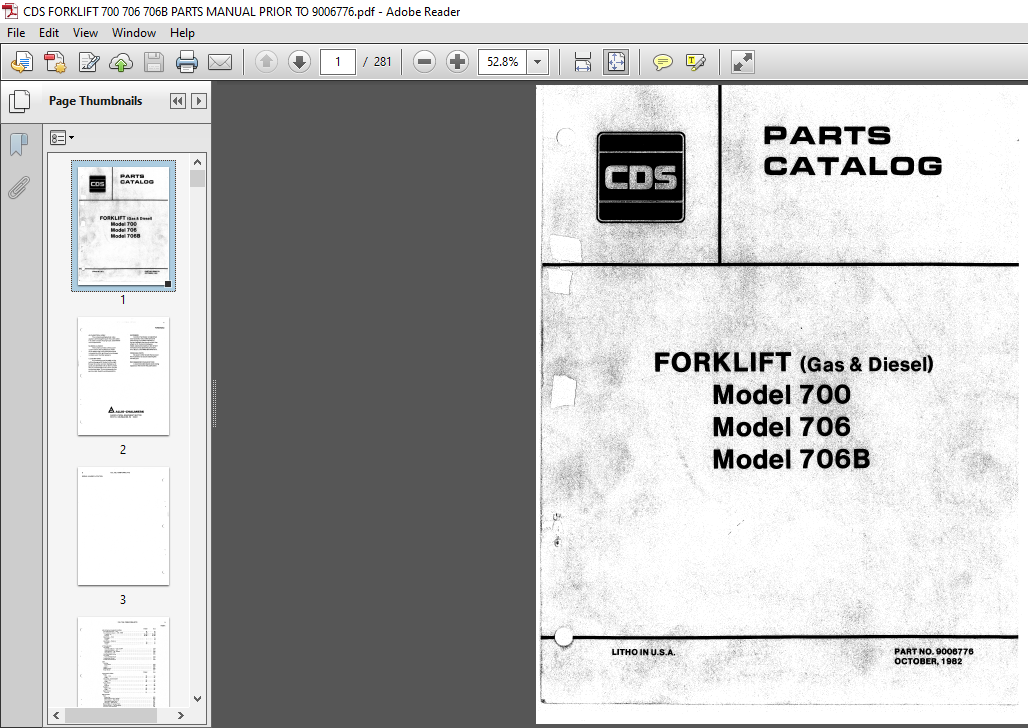Open the Bookmarks panel icon
This screenshot has width=1028, height=728.
pyautogui.click(x=19, y=144)
